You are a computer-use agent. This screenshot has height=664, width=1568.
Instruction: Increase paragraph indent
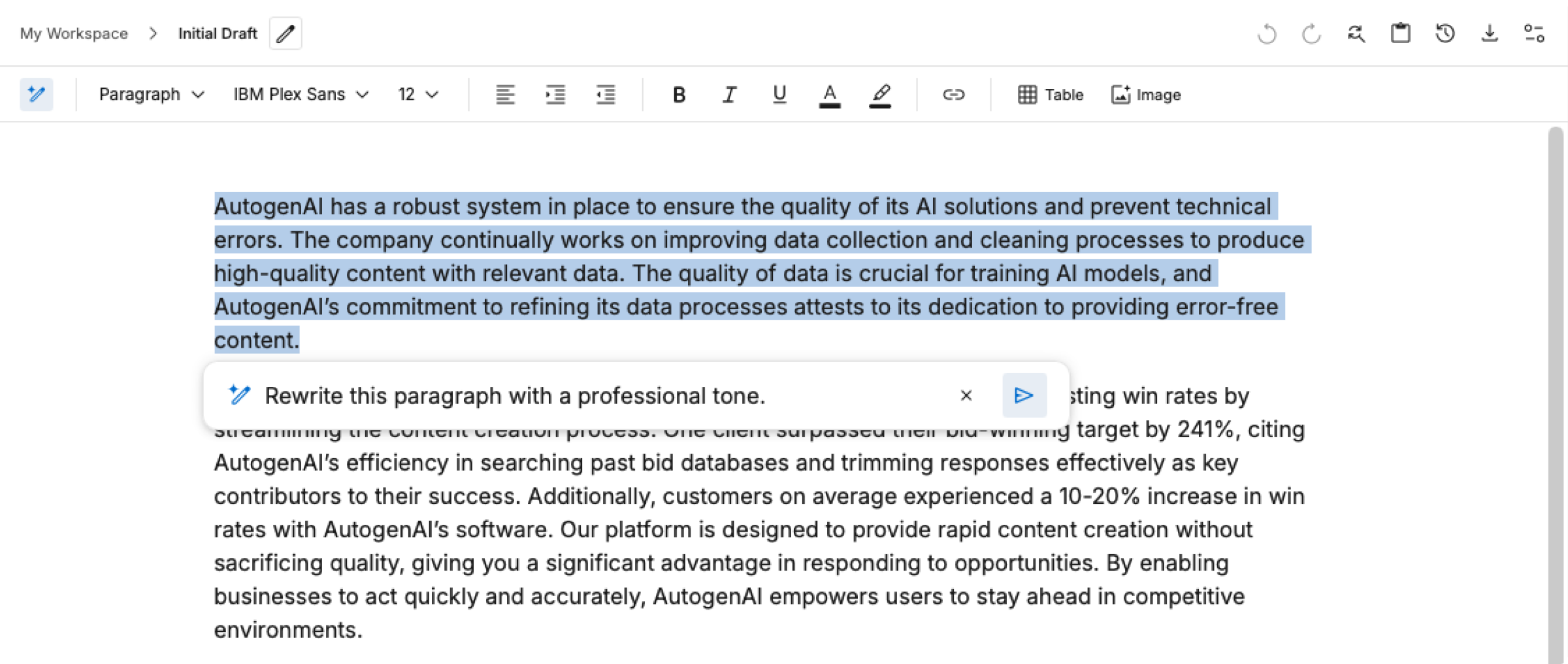click(555, 95)
